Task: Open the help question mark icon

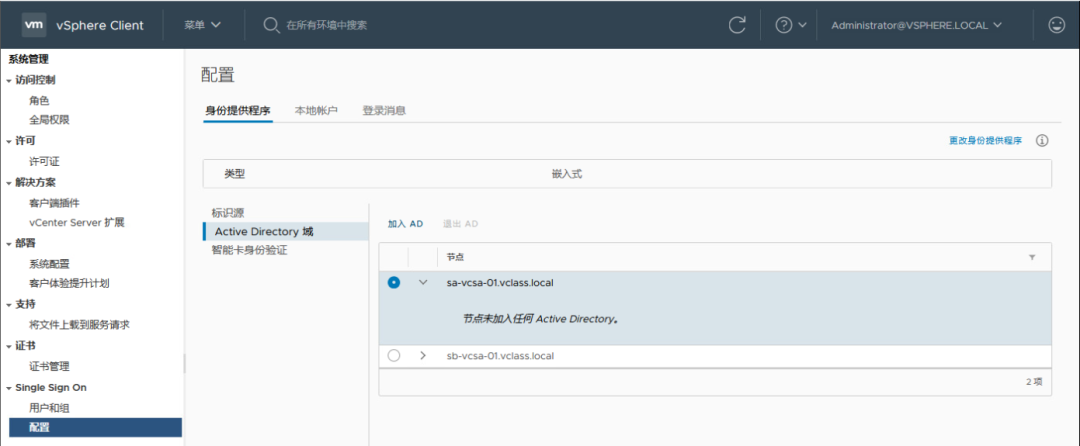Action: click(x=783, y=25)
